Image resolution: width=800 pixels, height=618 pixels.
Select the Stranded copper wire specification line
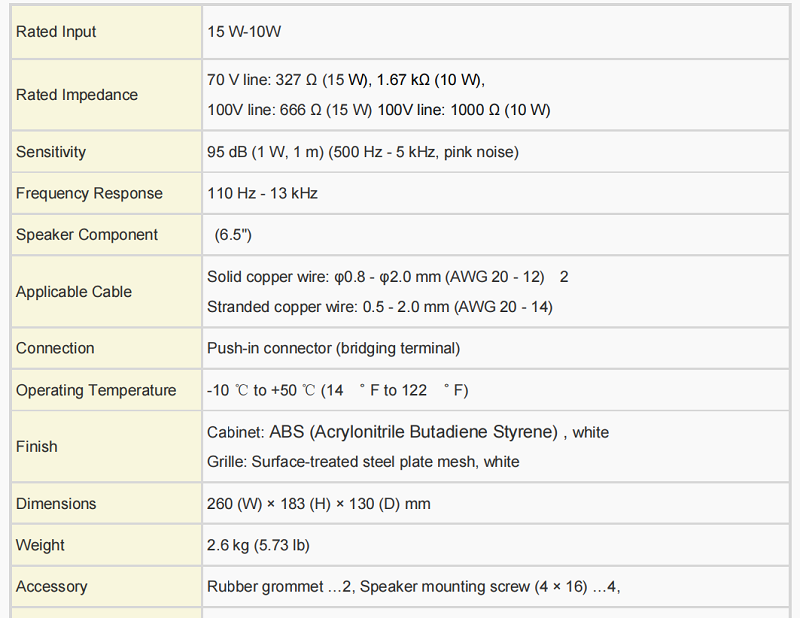379,307
